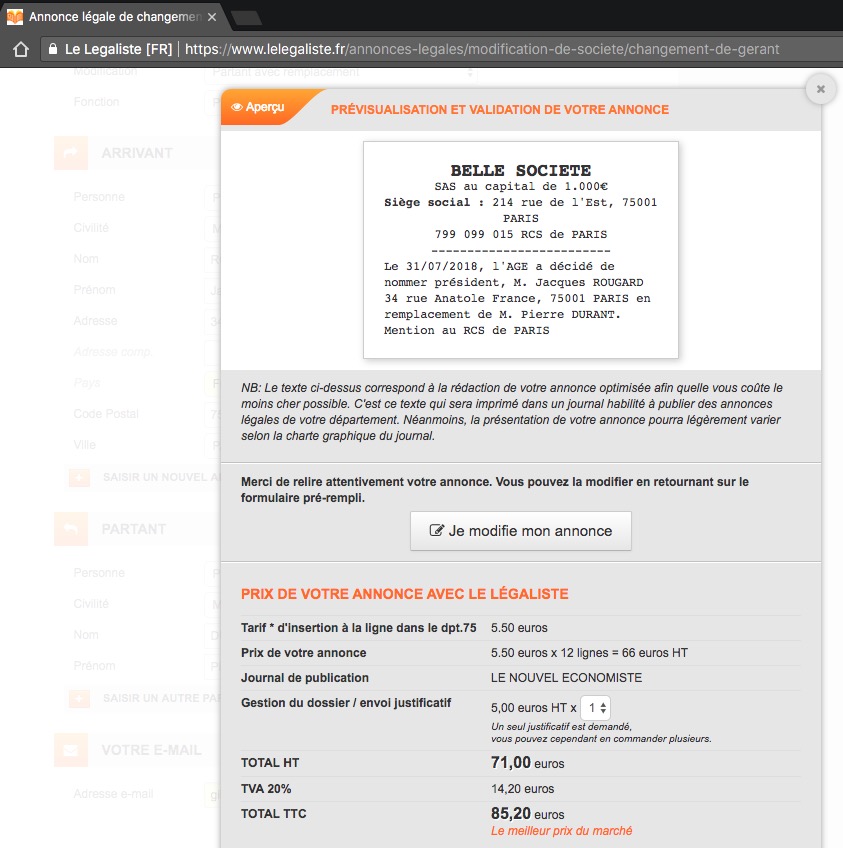This screenshot has width=843, height=848.
Task: Click the '85,20 euros' total TTC value
Action: (527, 813)
